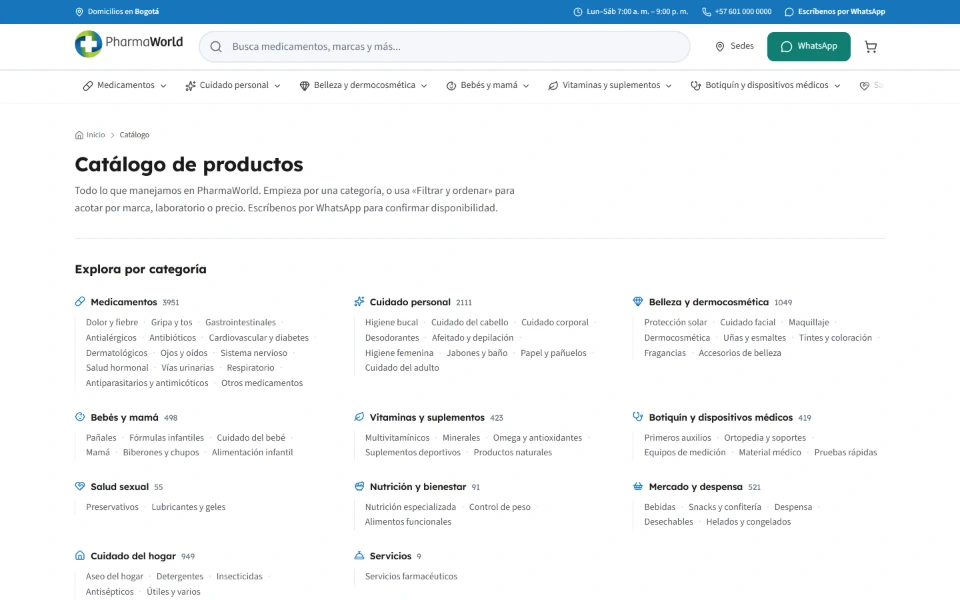Click the leaf icon beside Vitaminas y suplementos heading
This screenshot has width=960, height=600.
[359, 417]
